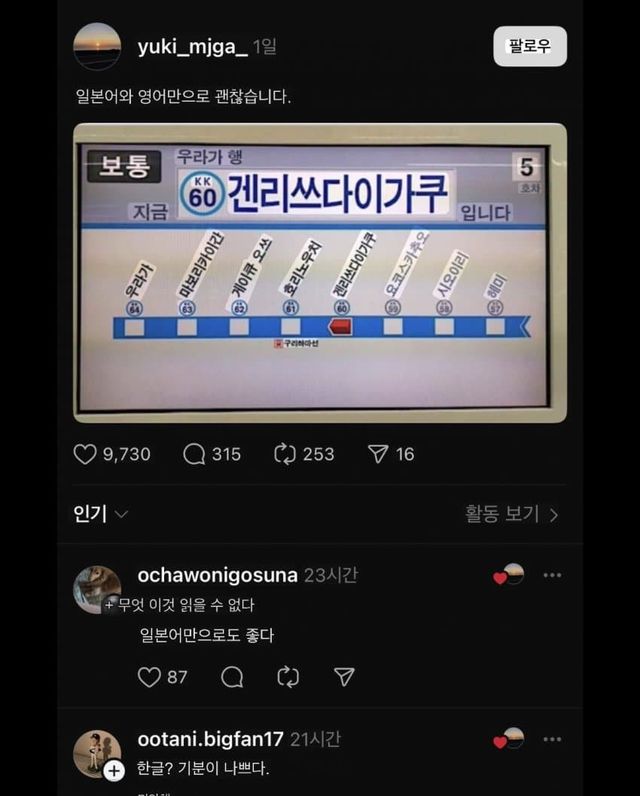640x796 pixels.
Task: Share the main post via paper plane icon
Action: [378, 454]
